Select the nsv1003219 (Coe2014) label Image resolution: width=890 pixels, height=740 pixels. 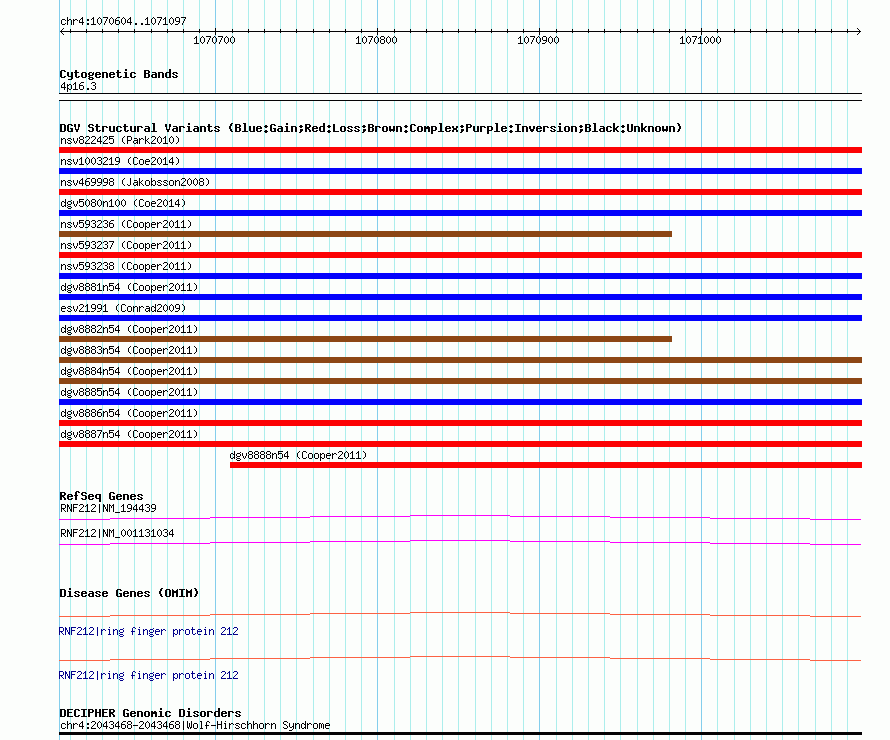tap(120, 161)
